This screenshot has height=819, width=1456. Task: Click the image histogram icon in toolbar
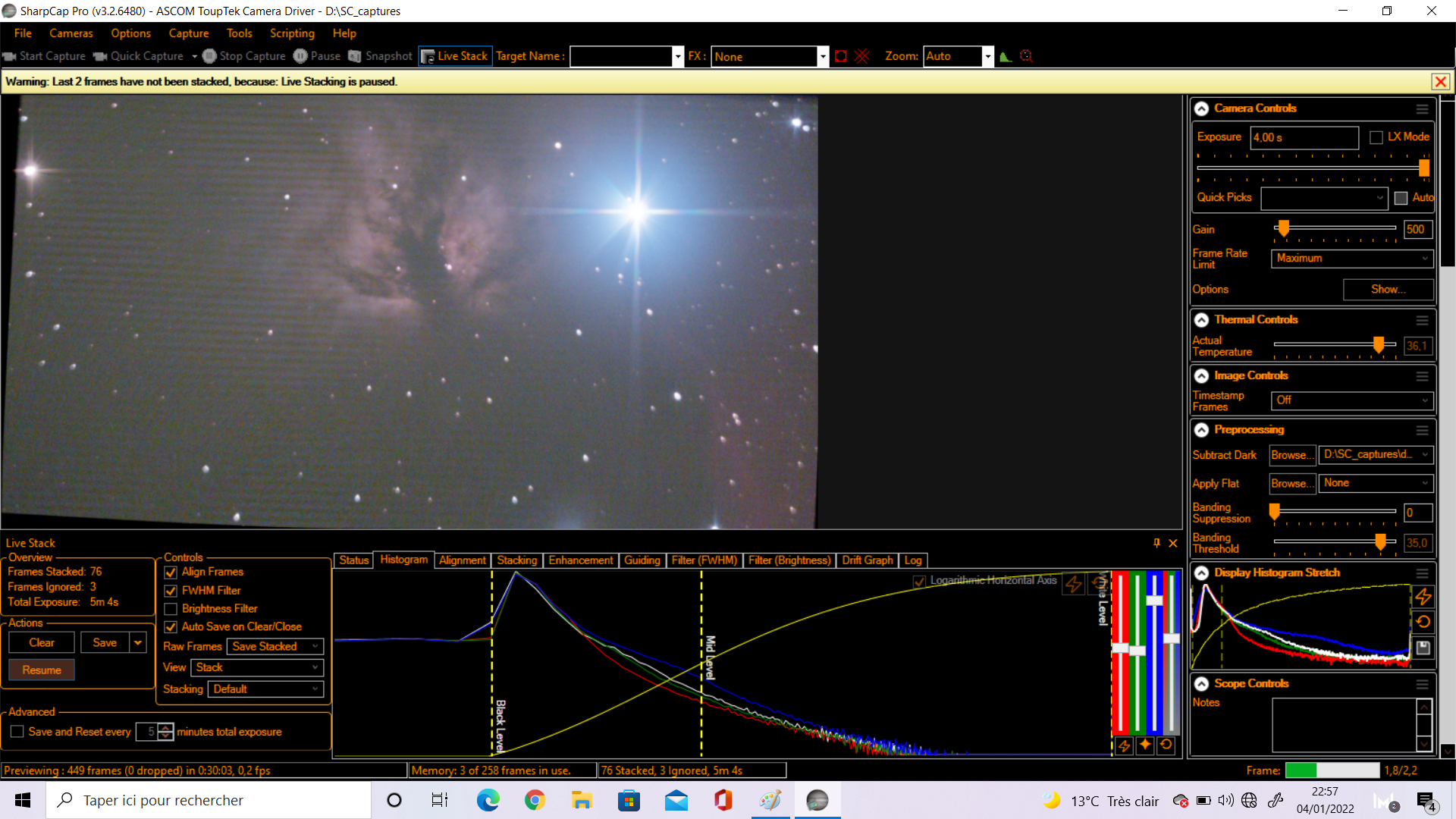click(1006, 56)
